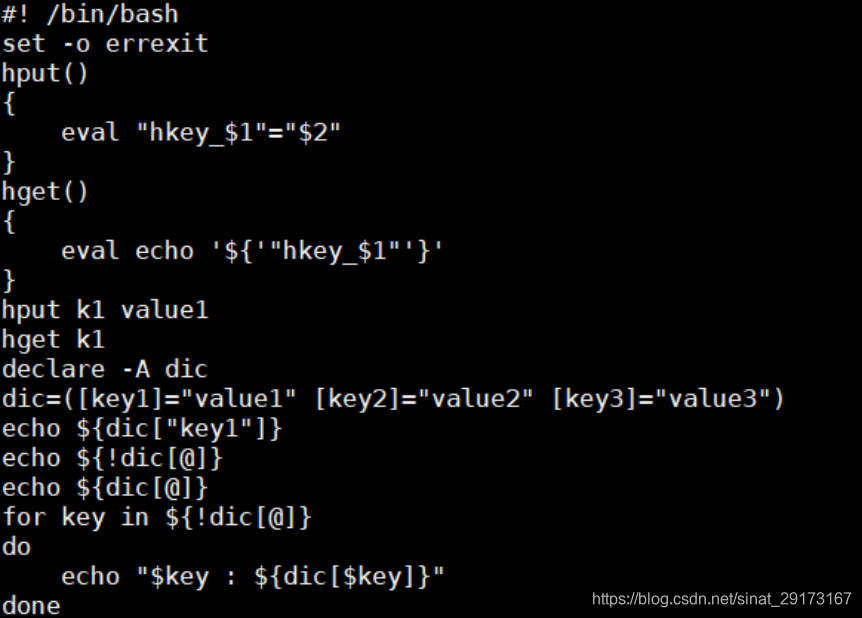The height and width of the screenshot is (618, 862).
Task: Open the blog.csdn.net watermark URL
Action: click(721, 599)
